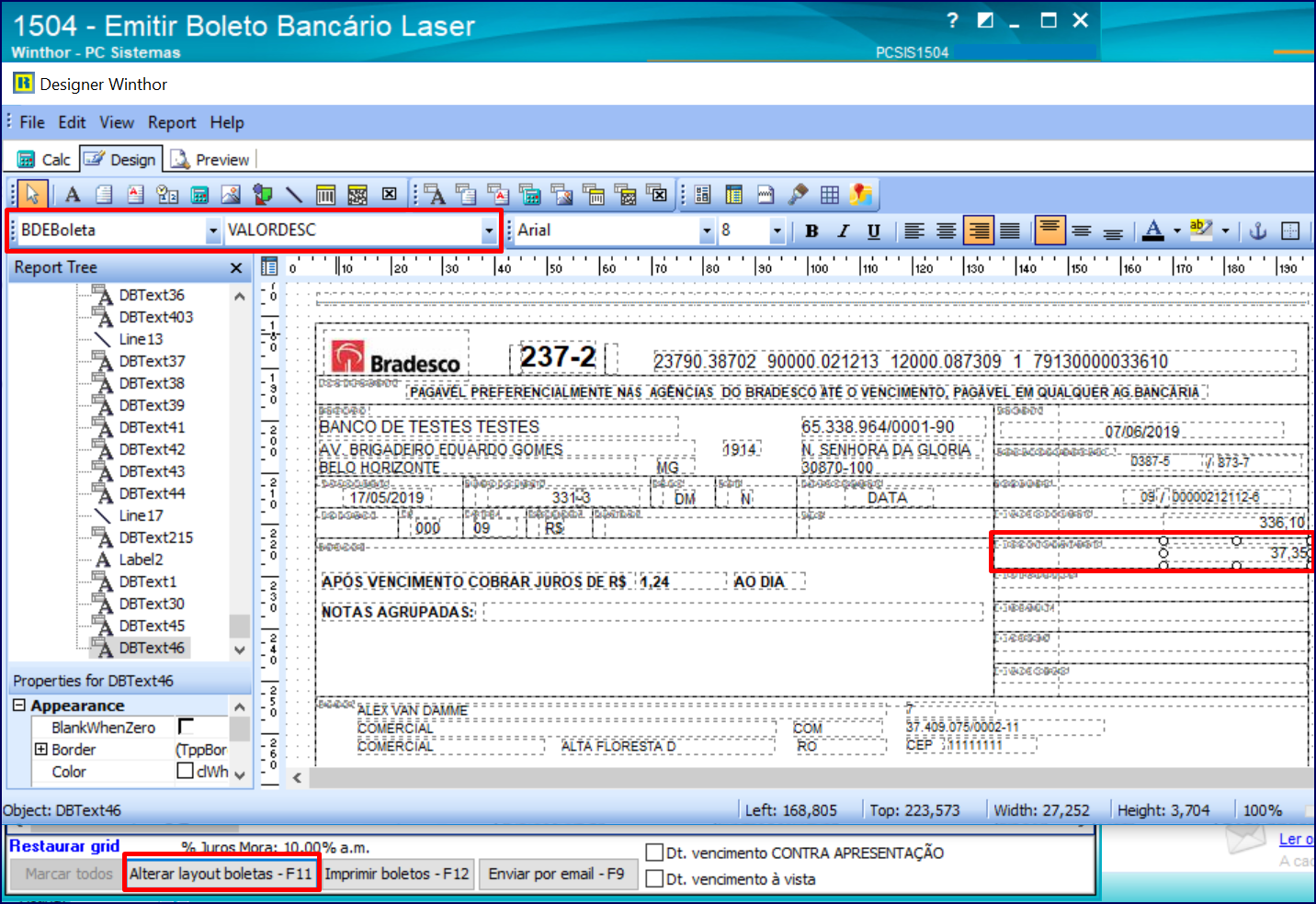Image resolution: width=1316 pixels, height=904 pixels.
Task: Select the DBBarCode component tool
Action: [x=595, y=194]
